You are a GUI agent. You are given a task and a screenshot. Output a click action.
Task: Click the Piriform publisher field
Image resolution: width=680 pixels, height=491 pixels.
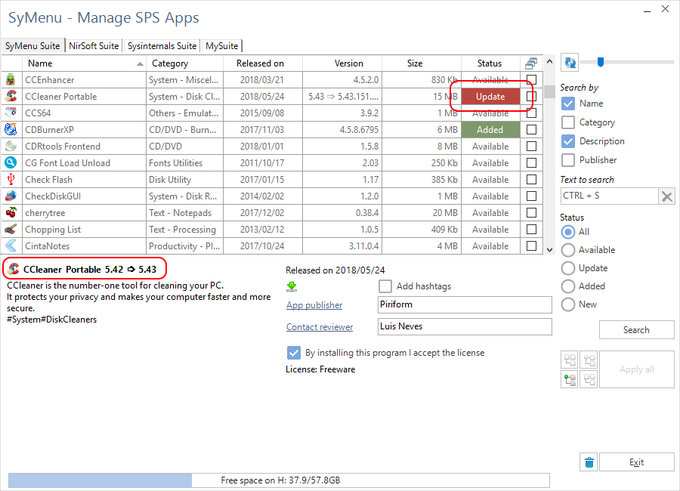465,304
